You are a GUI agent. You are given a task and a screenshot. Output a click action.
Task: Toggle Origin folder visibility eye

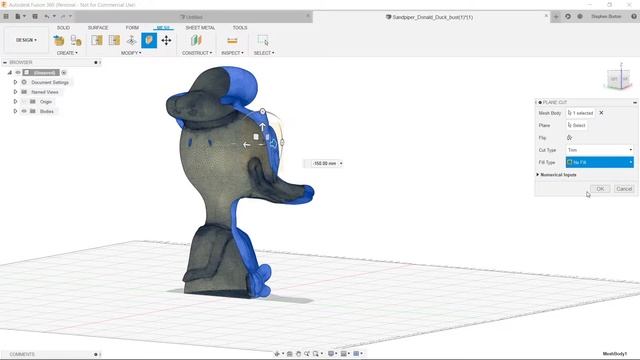click(x=24, y=102)
